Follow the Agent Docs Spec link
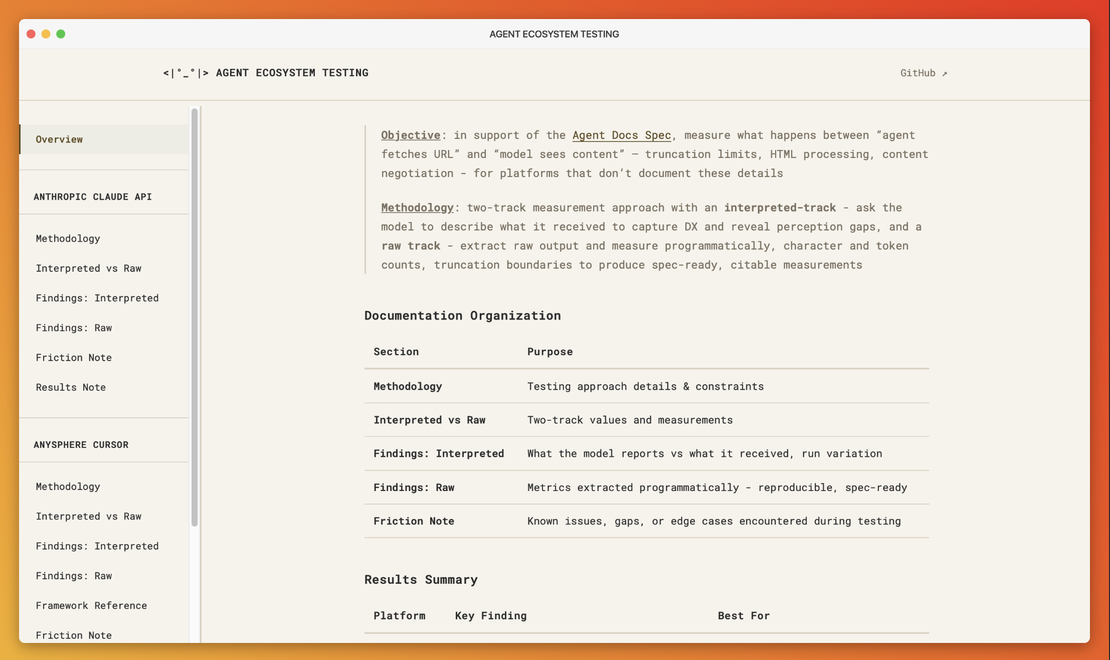 [x=621, y=135]
